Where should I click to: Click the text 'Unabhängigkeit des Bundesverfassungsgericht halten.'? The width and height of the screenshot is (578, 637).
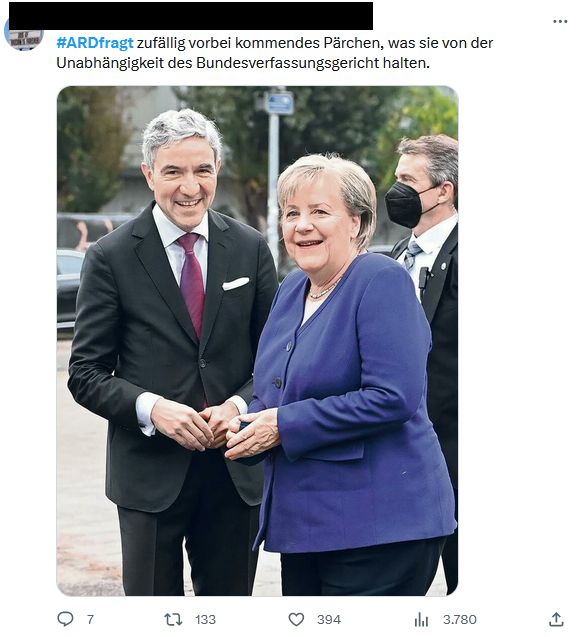coord(243,63)
